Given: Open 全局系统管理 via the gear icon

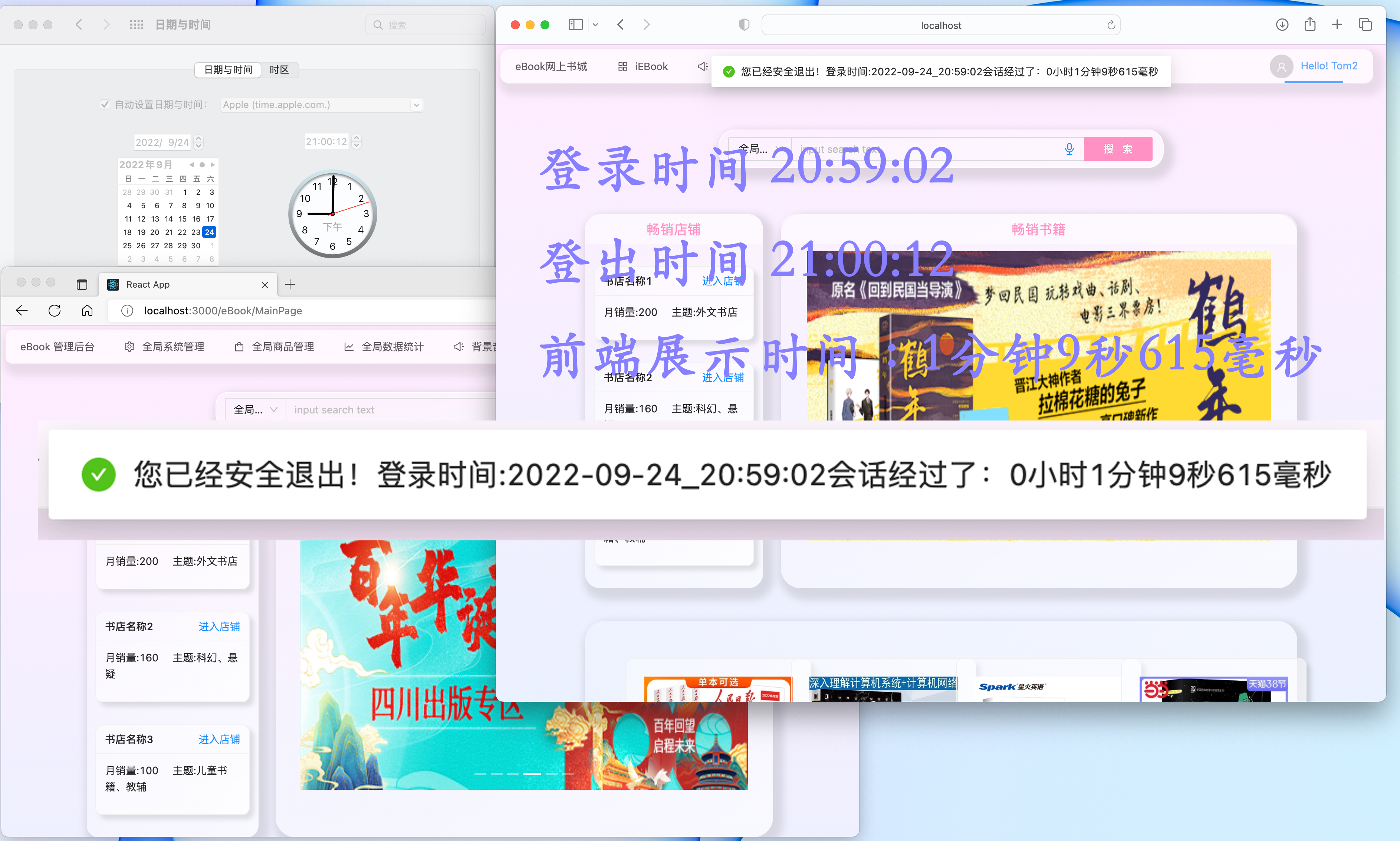Looking at the screenshot, I should pyautogui.click(x=129, y=346).
